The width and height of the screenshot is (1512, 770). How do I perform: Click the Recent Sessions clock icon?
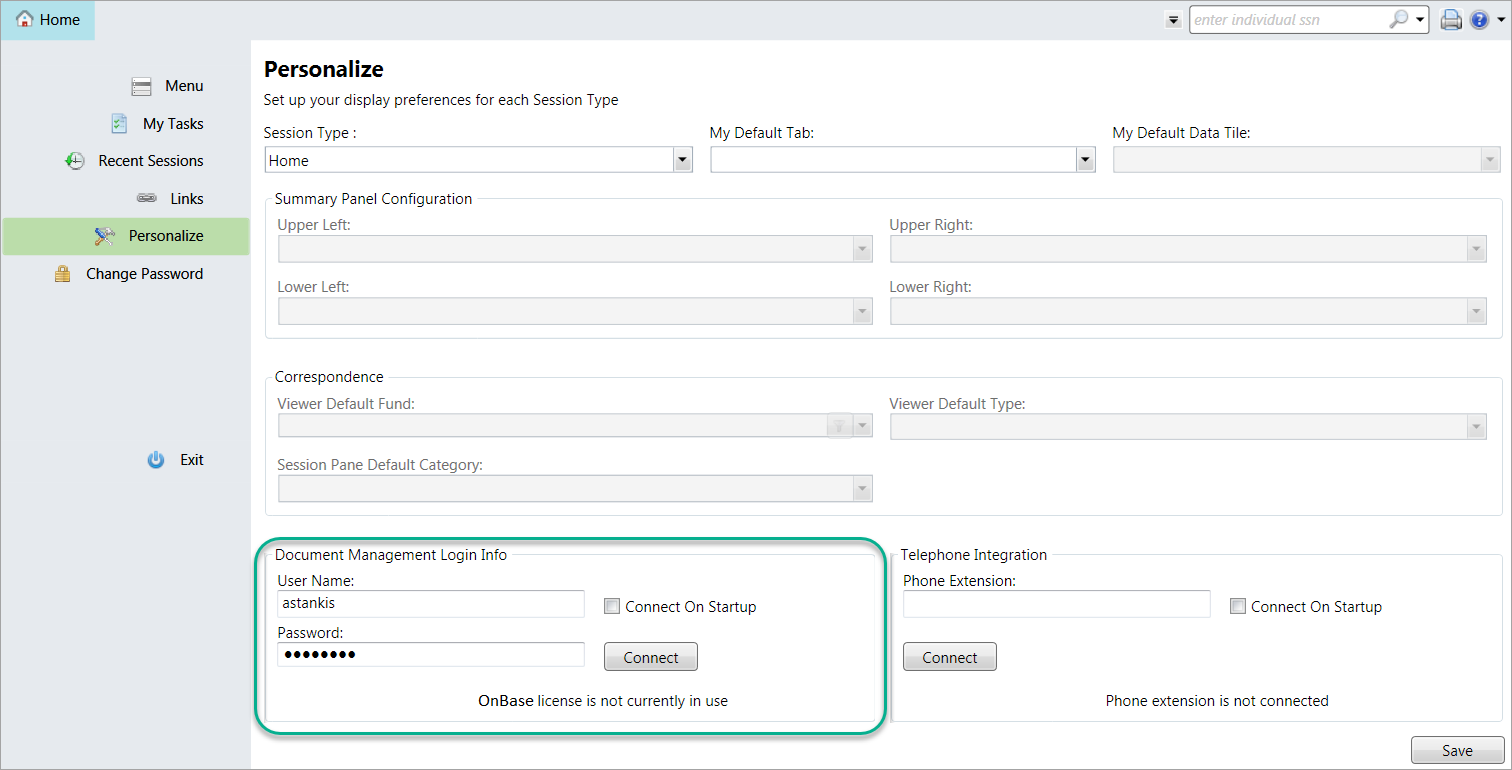click(x=75, y=161)
